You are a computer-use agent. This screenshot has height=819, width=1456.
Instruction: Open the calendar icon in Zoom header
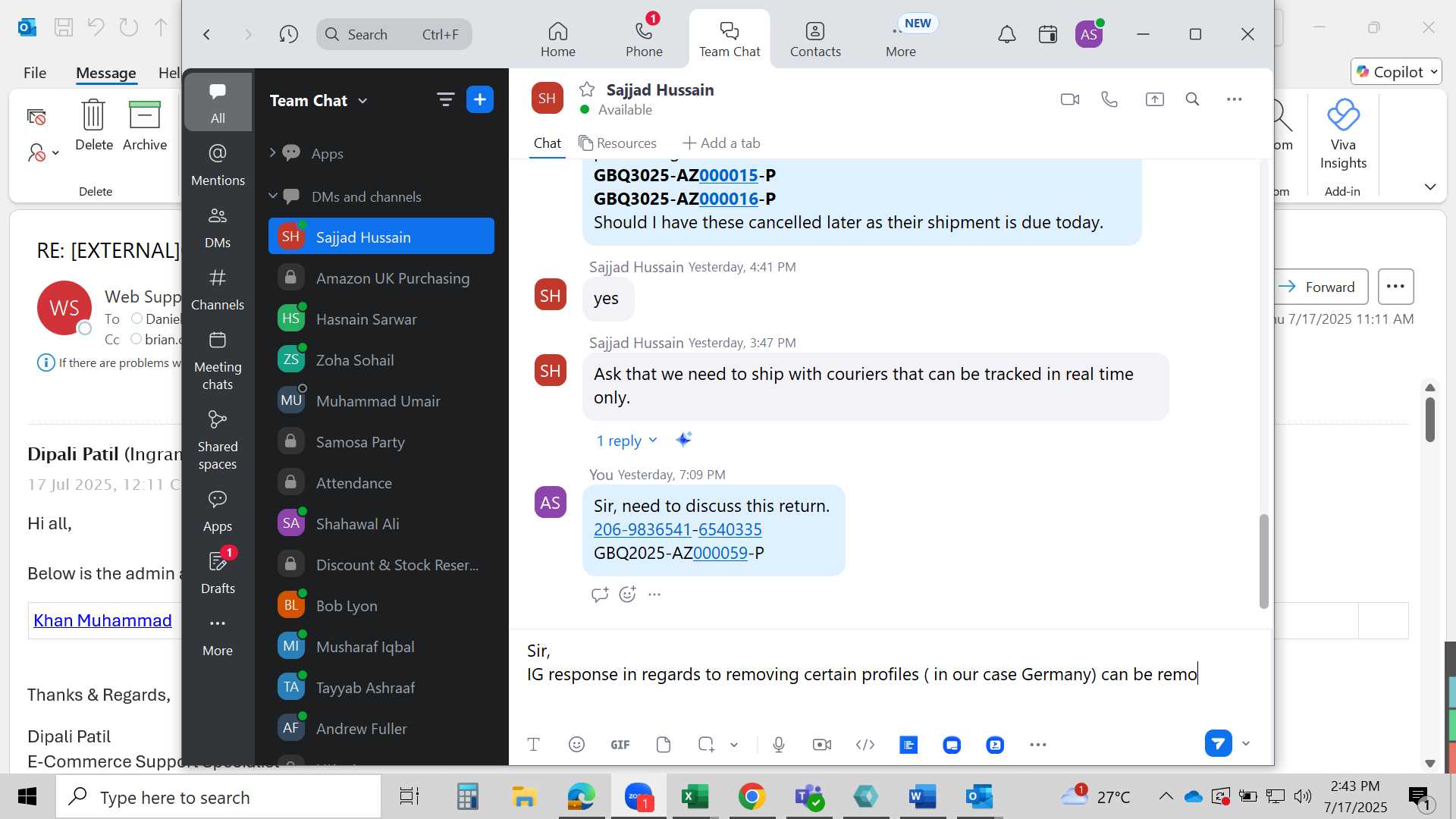tap(1048, 34)
